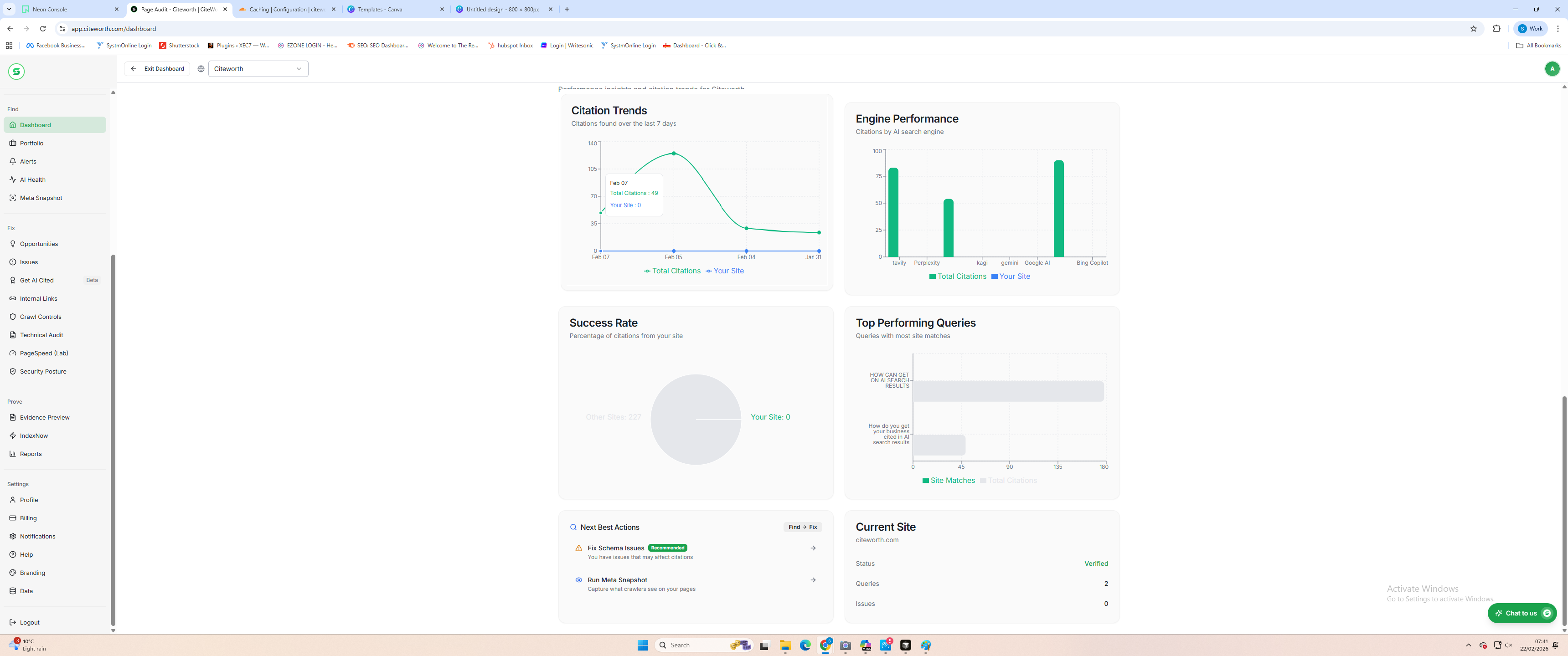This screenshot has width=1568, height=656.
Task: Open the IndexNow section
Action: (x=34, y=435)
